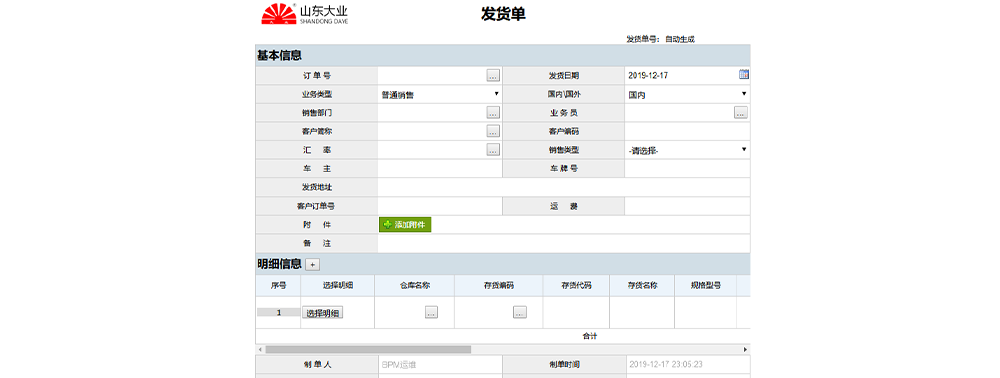
Task: Click the 合计 total row label
Action: click(590, 336)
